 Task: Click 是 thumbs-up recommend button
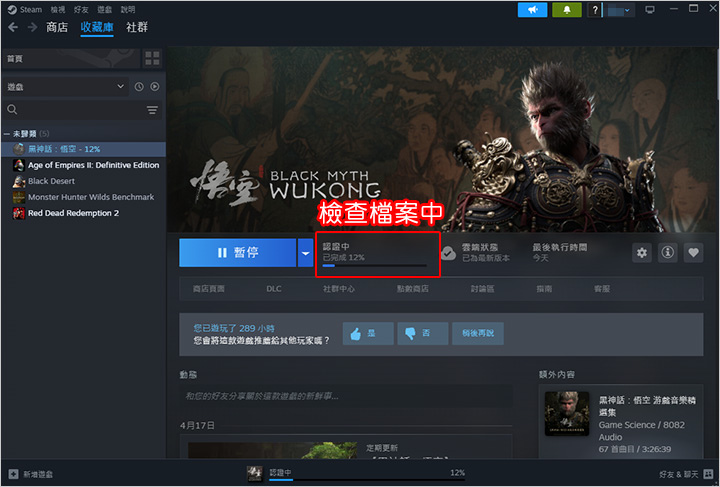[x=368, y=333]
